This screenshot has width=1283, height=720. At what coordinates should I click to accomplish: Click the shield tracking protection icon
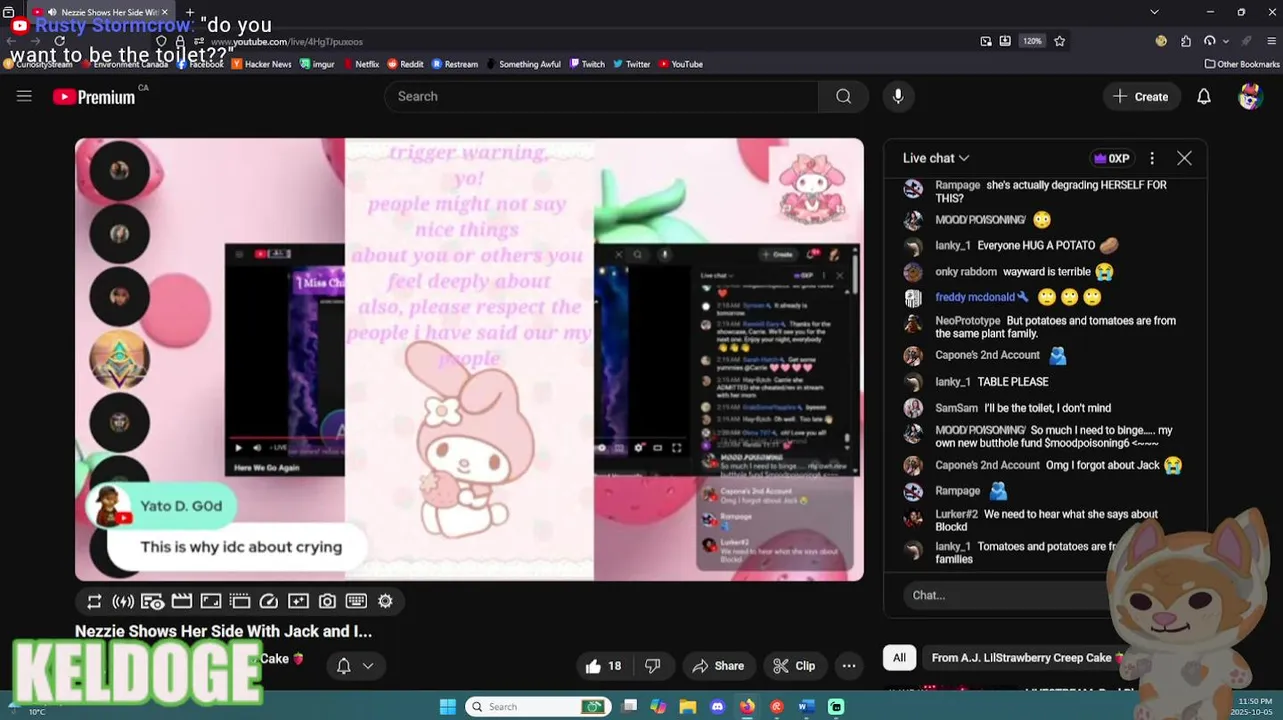click(161, 41)
